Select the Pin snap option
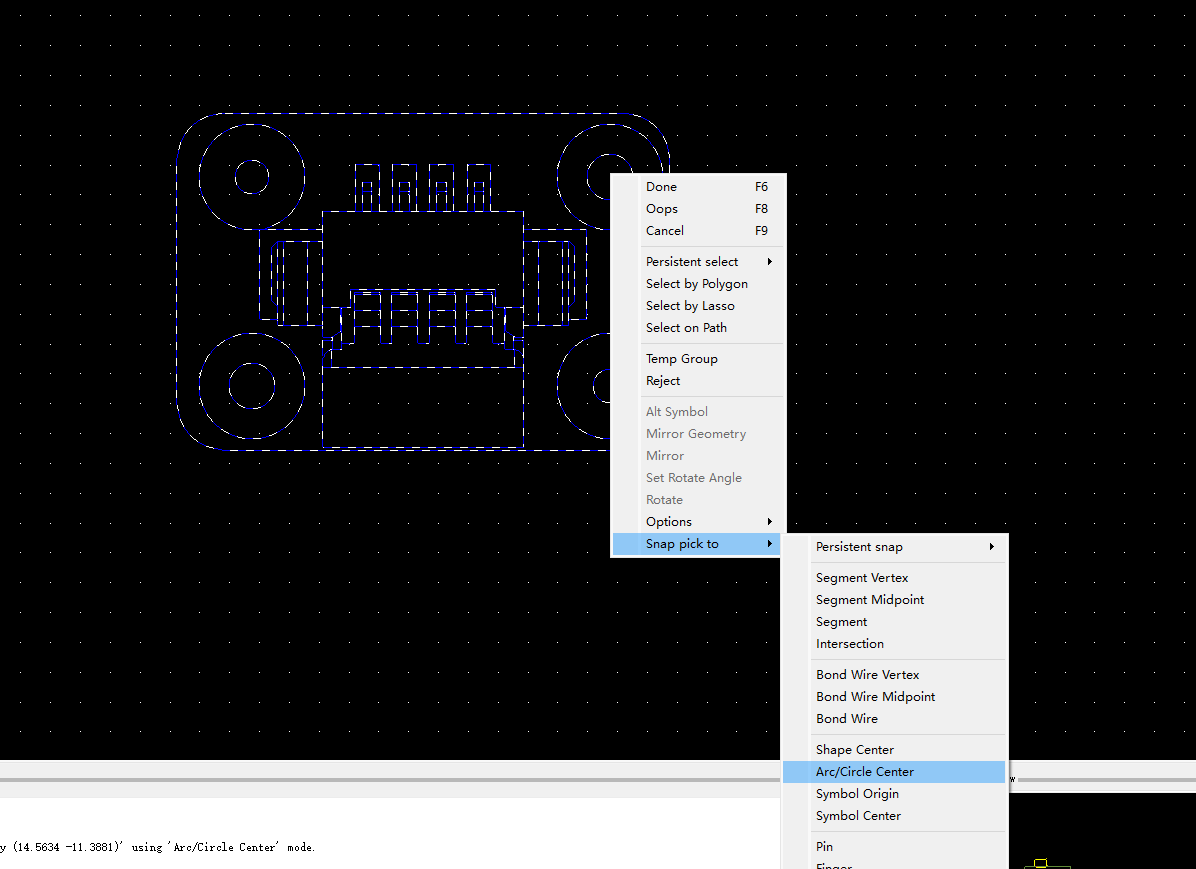The width and height of the screenshot is (1196, 869). click(x=895, y=847)
